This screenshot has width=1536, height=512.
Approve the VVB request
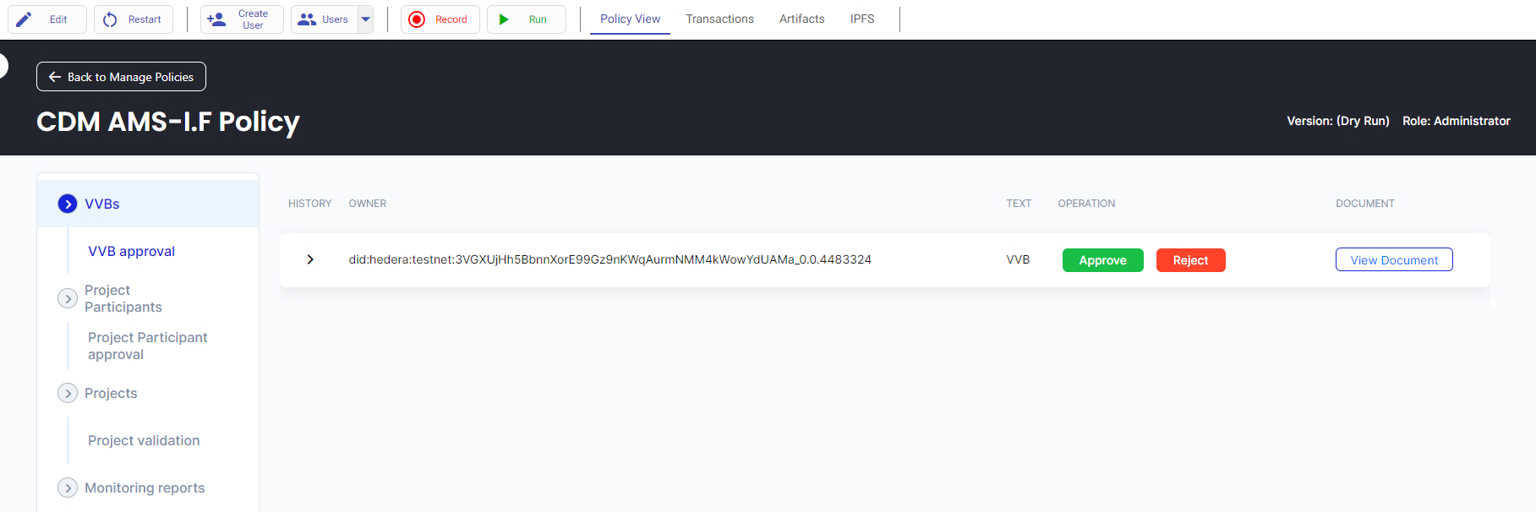tap(1102, 260)
